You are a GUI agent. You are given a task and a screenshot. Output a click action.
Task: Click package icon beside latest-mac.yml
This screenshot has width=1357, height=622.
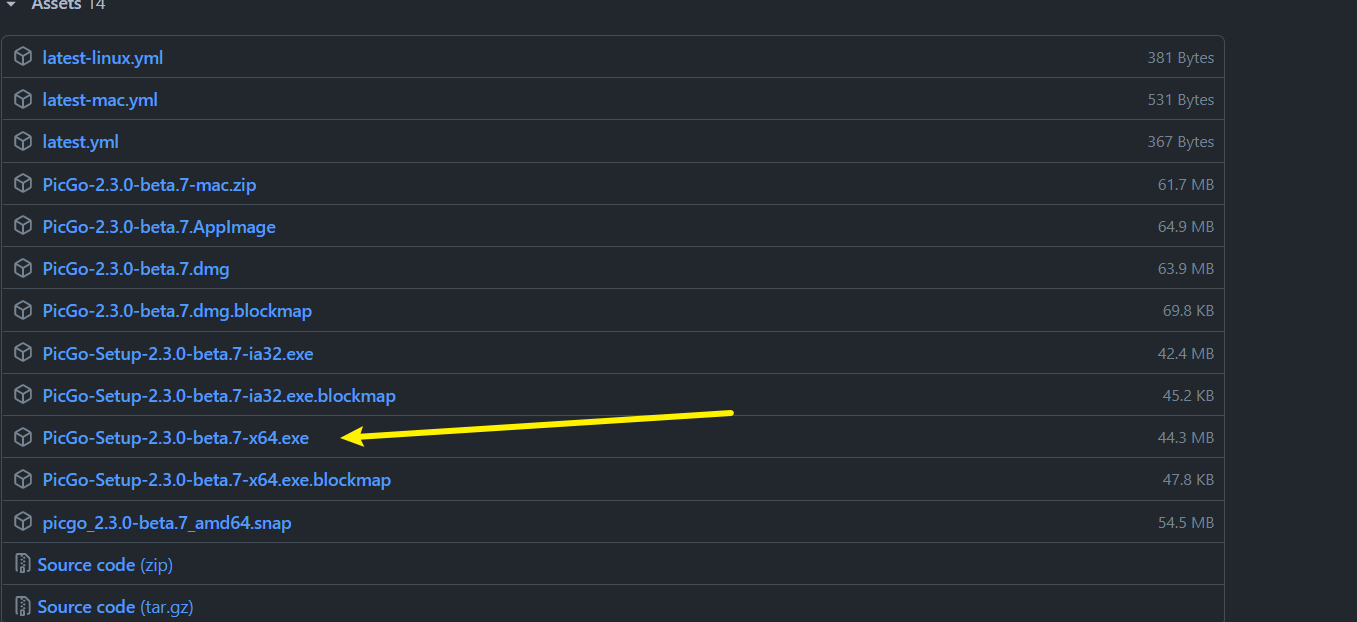23,100
